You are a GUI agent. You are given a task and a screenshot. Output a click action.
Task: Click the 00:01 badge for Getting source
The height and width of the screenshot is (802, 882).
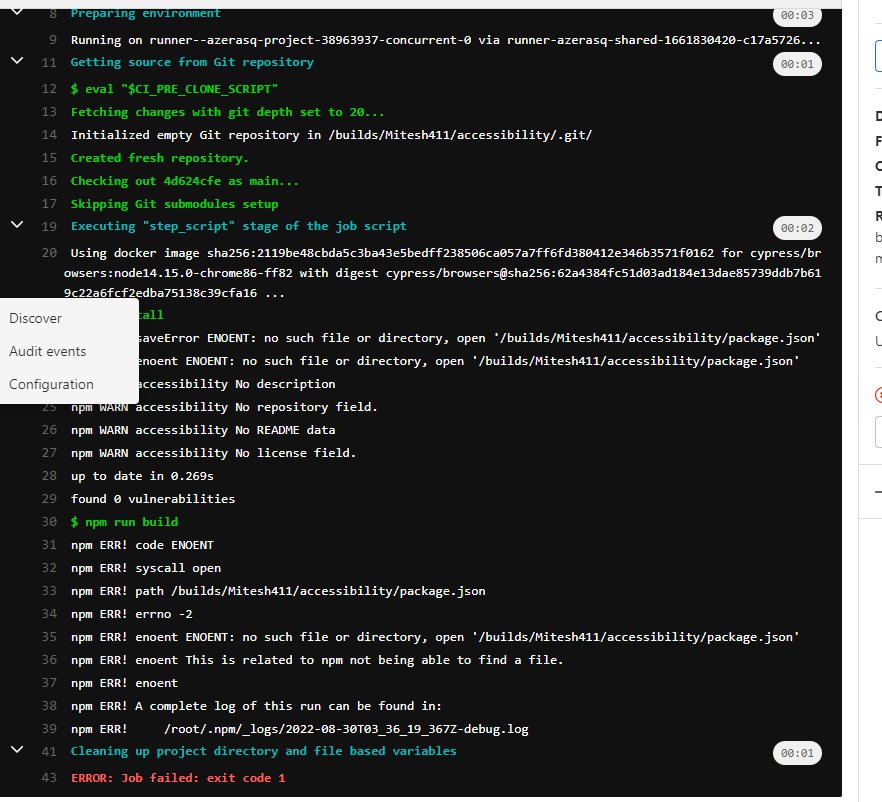(797, 64)
